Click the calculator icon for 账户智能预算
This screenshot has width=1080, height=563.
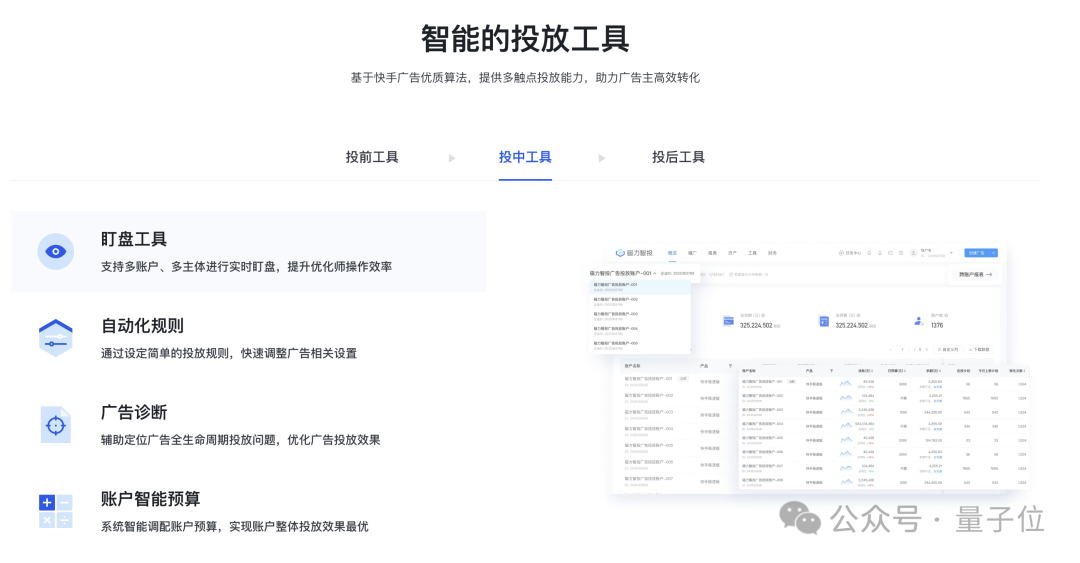(56, 511)
